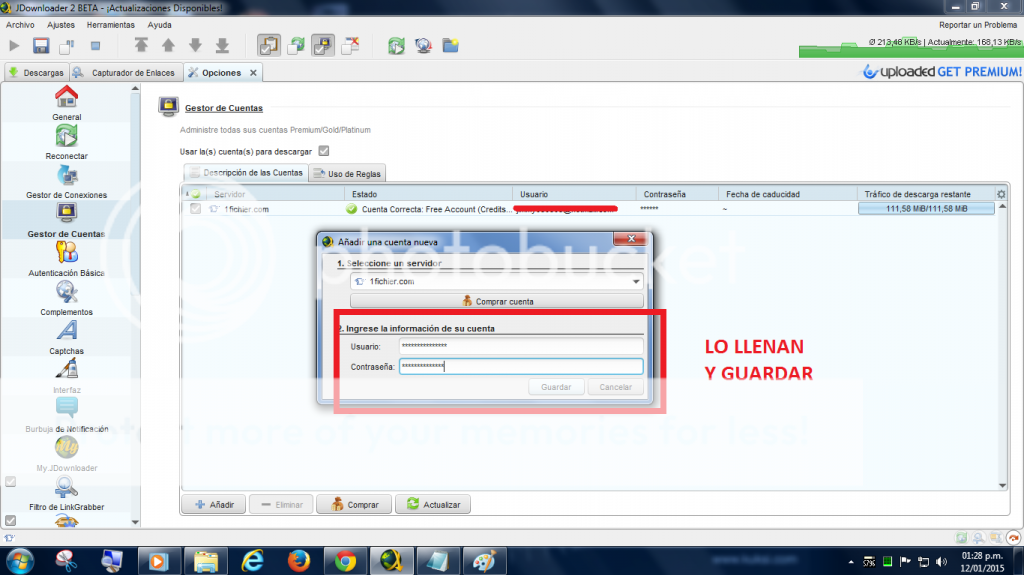The image size is (1024, 575).
Task: Open Burbuja de Notificación in the sidebar
Action: (x=67, y=416)
